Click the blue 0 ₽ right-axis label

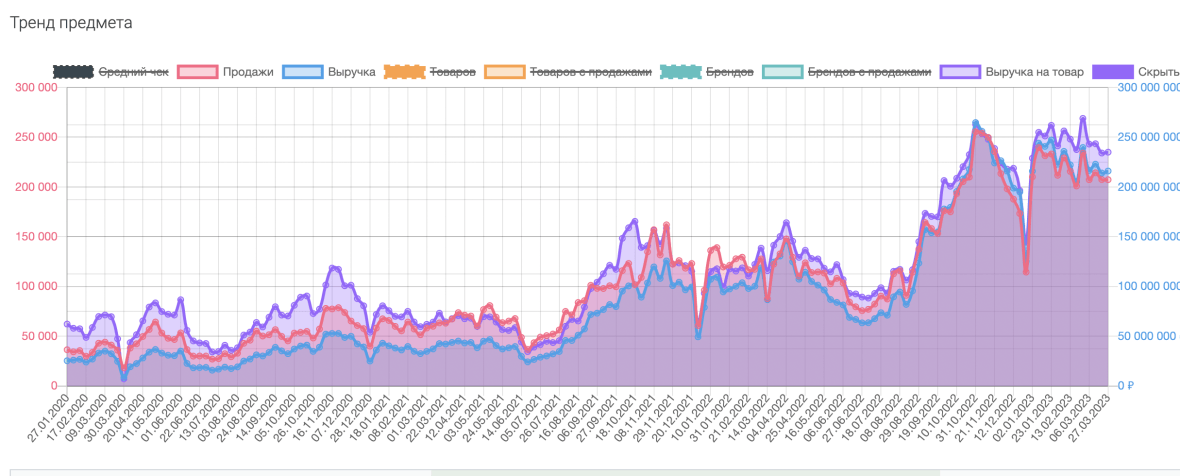point(1126,386)
